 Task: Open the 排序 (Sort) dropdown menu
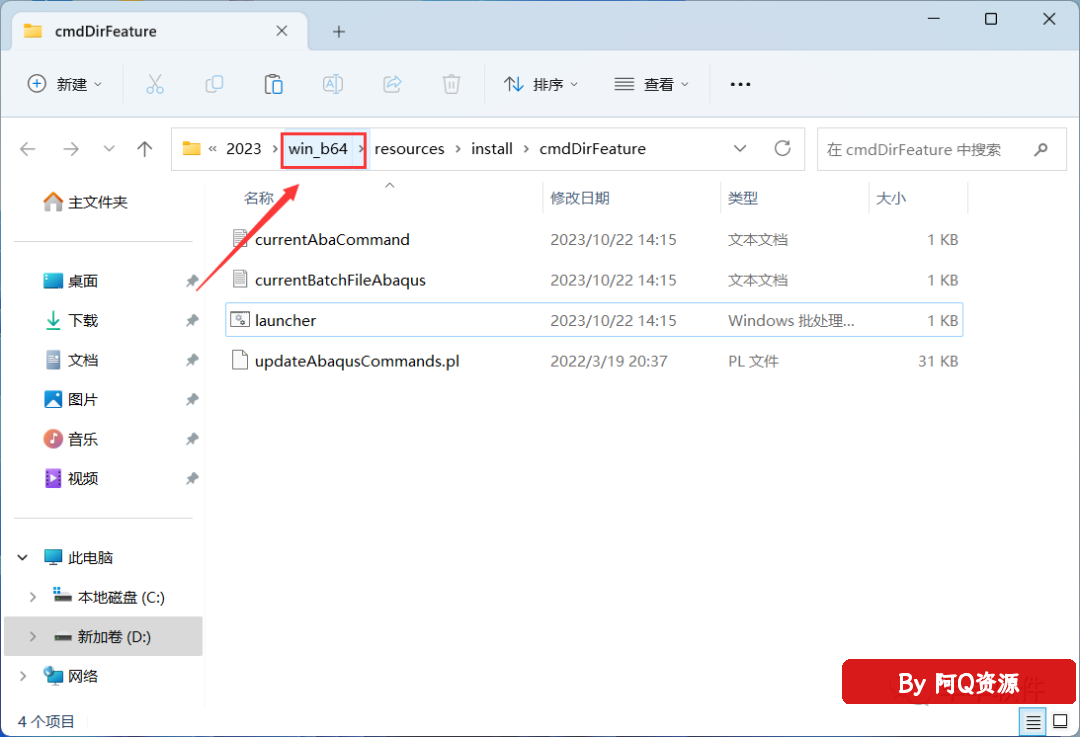click(x=541, y=85)
